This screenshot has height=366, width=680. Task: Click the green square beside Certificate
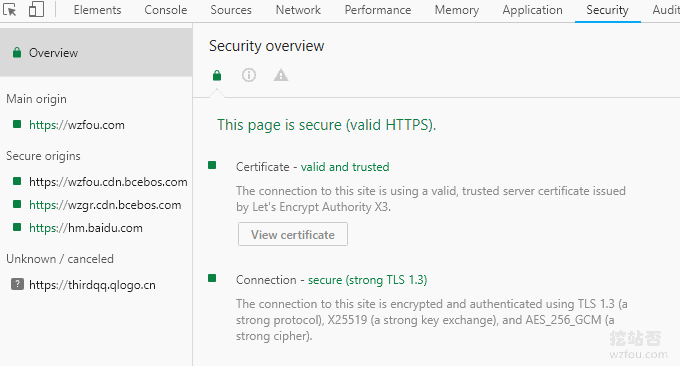click(x=212, y=165)
